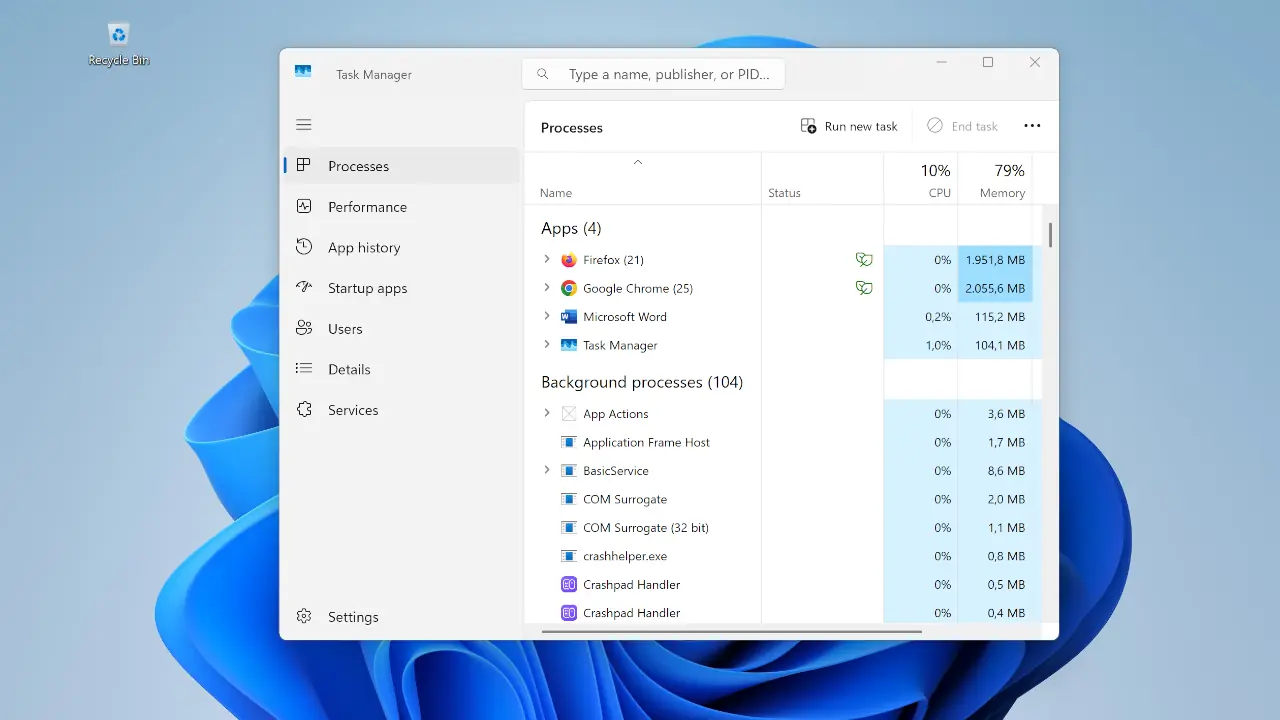Expand the Google Chrome (25) process group

coord(546,288)
